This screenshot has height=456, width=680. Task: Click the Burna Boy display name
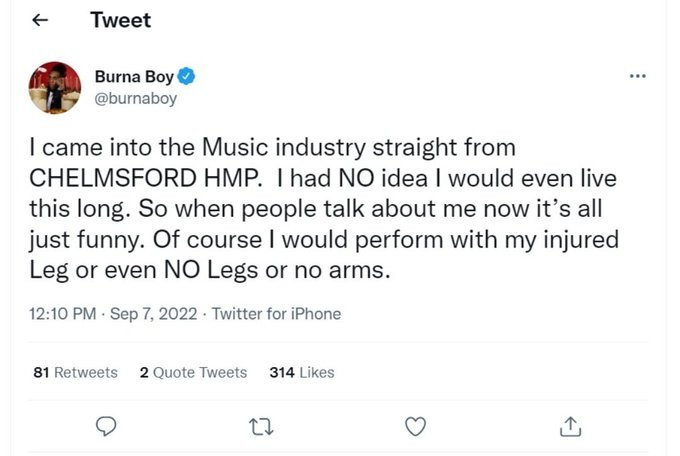(133, 76)
